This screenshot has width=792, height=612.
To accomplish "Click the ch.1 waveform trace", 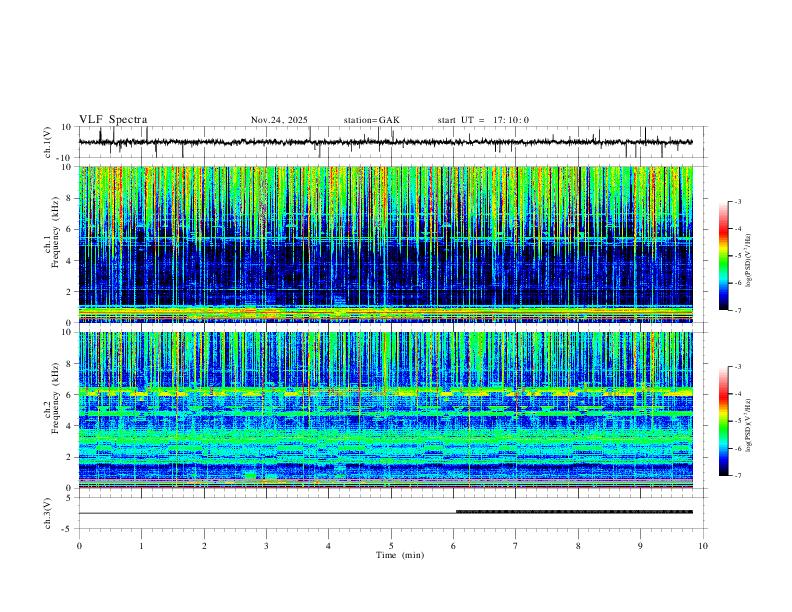I will tap(385, 142).
